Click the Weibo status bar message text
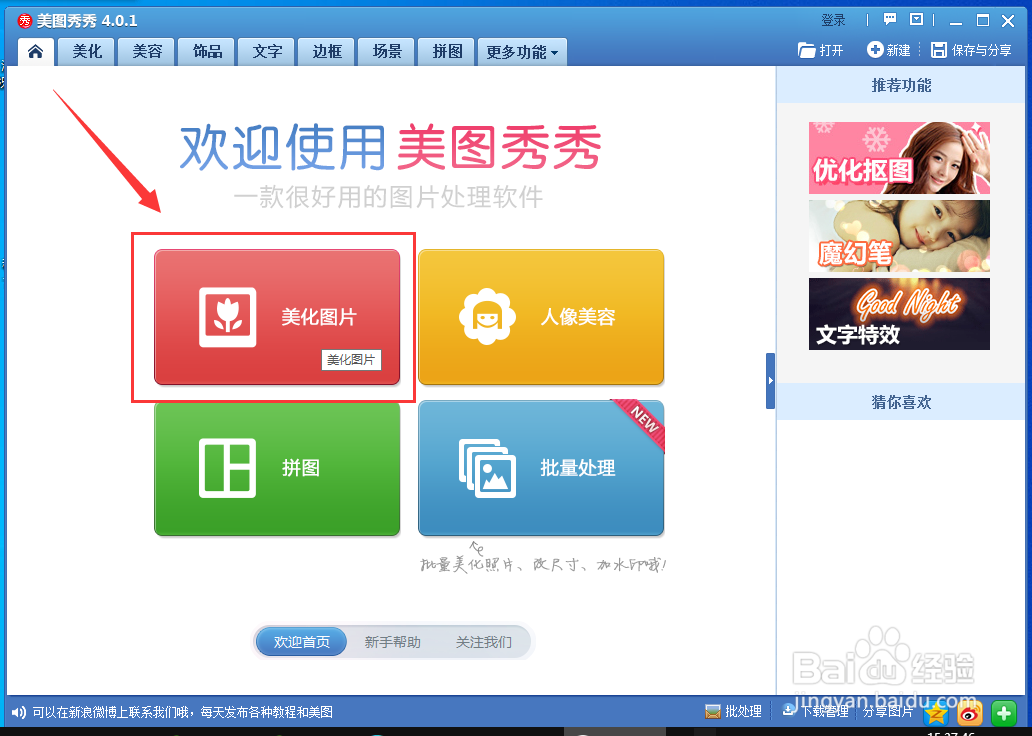The height and width of the screenshot is (736, 1032). 183,712
